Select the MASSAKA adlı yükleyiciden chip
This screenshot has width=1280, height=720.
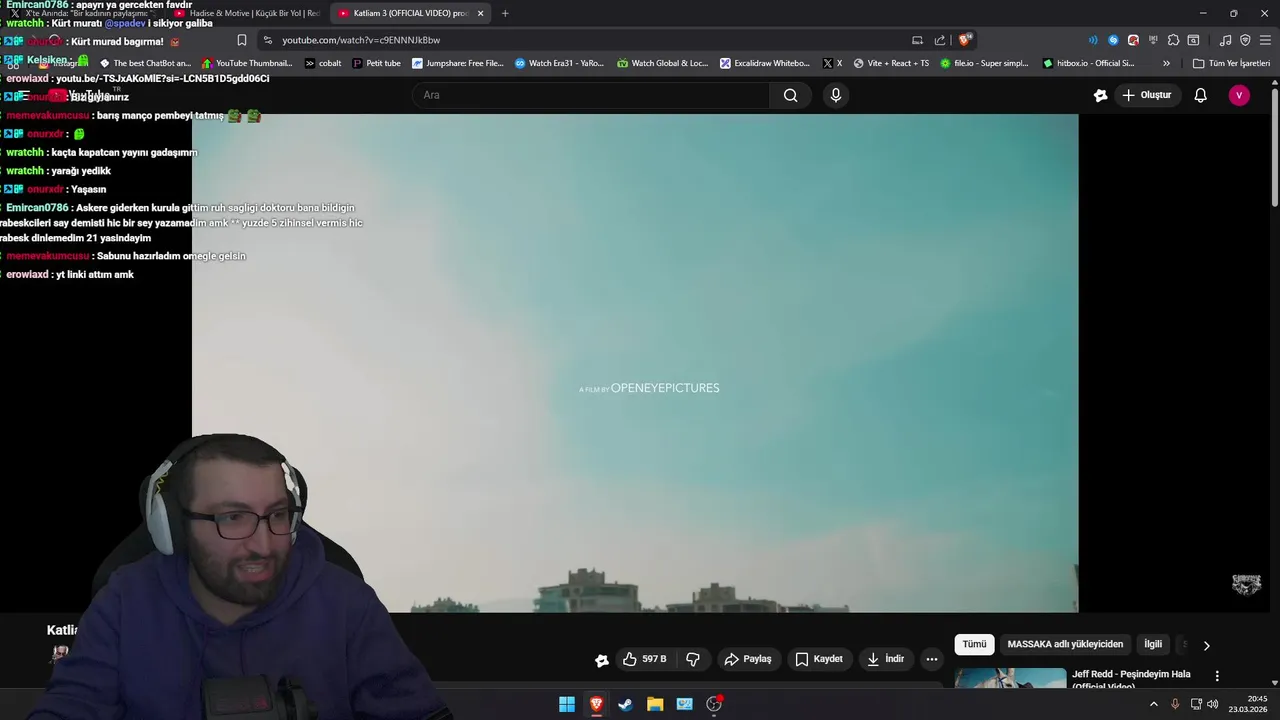click(1065, 644)
